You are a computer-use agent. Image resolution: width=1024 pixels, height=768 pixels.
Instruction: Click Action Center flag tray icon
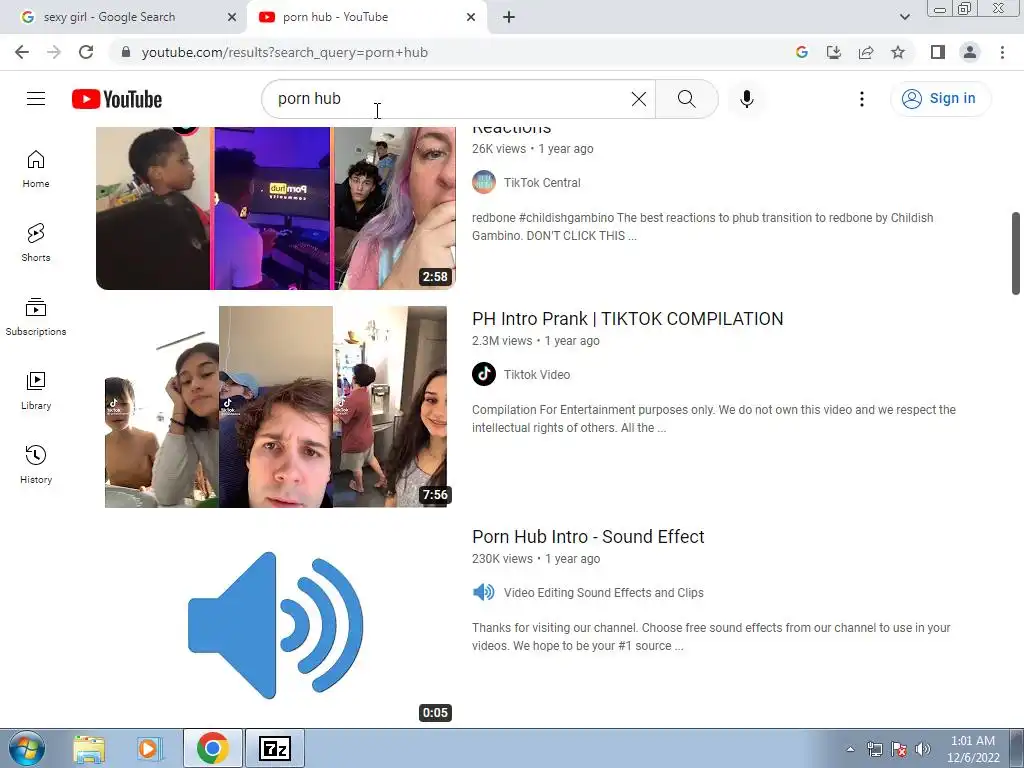pyautogui.click(x=899, y=749)
